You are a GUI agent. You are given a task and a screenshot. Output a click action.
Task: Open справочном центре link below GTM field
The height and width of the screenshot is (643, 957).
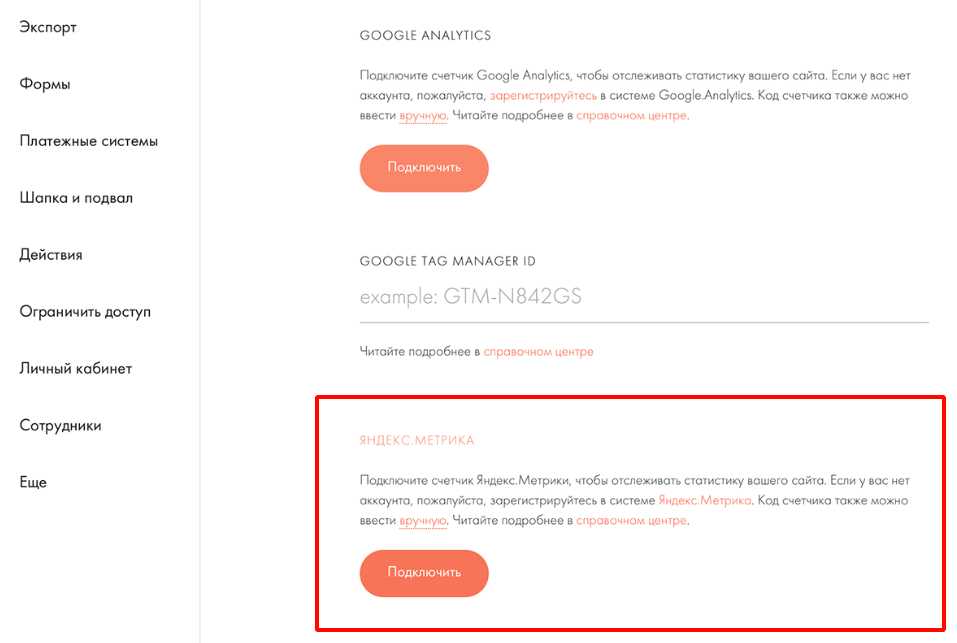[538, 352]
